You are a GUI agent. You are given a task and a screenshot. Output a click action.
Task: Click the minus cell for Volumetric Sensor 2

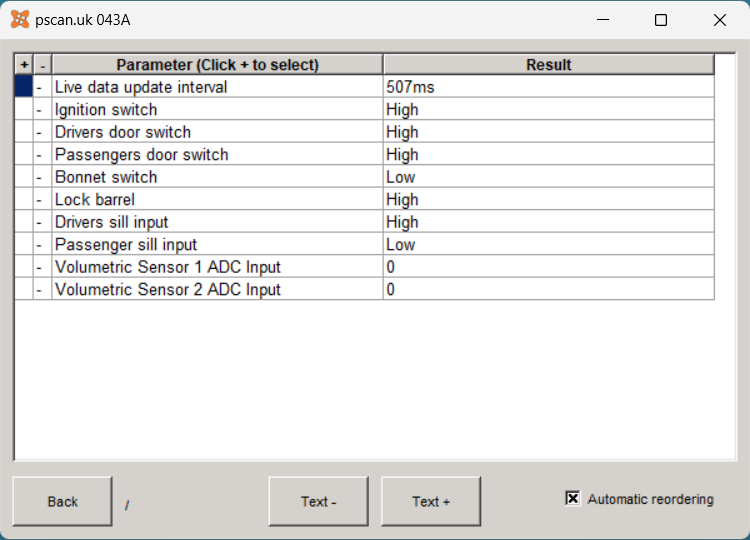(43, 289)
